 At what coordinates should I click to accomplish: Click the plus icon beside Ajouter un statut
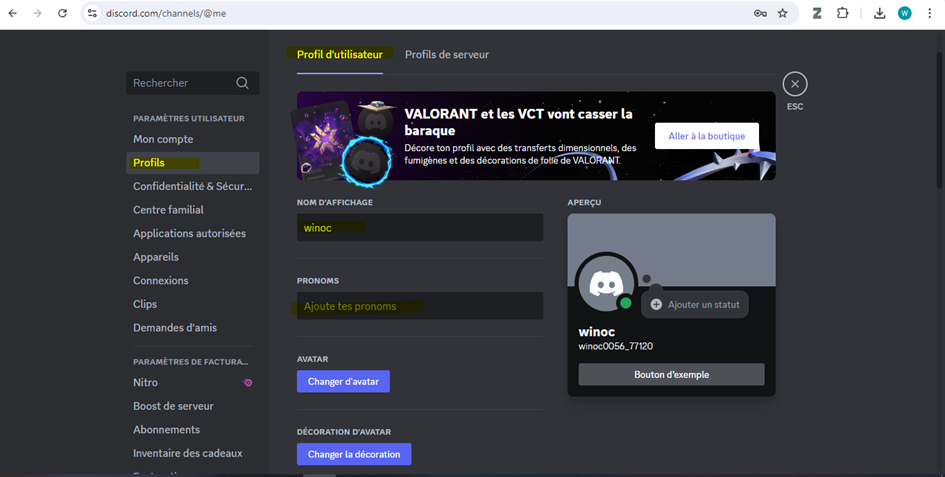656,304
